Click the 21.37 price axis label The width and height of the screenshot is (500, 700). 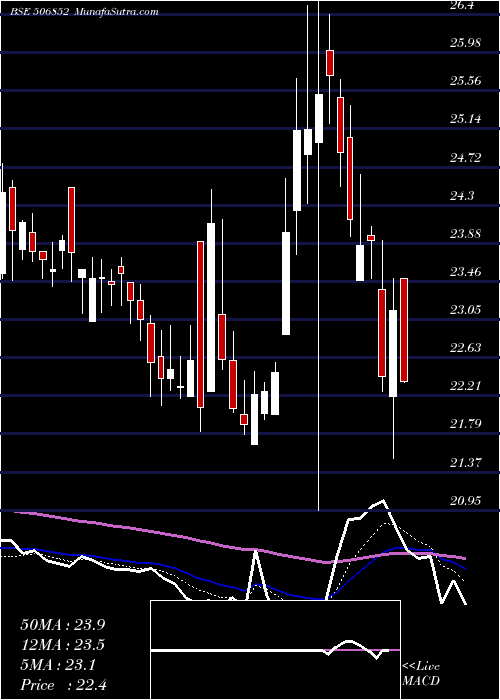point(465,462)
